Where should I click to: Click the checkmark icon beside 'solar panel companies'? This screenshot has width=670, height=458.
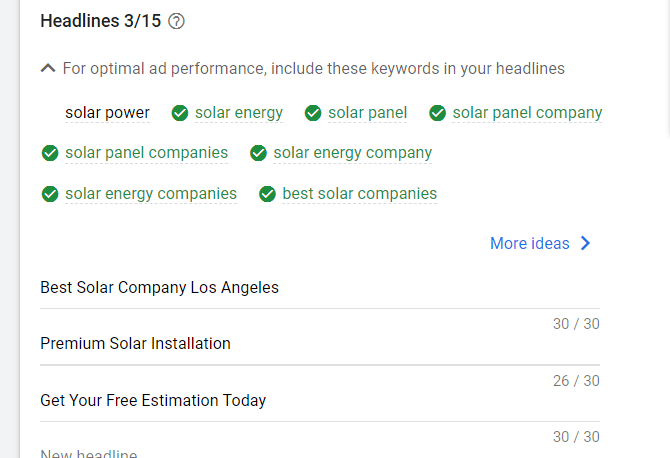(50, 153)
